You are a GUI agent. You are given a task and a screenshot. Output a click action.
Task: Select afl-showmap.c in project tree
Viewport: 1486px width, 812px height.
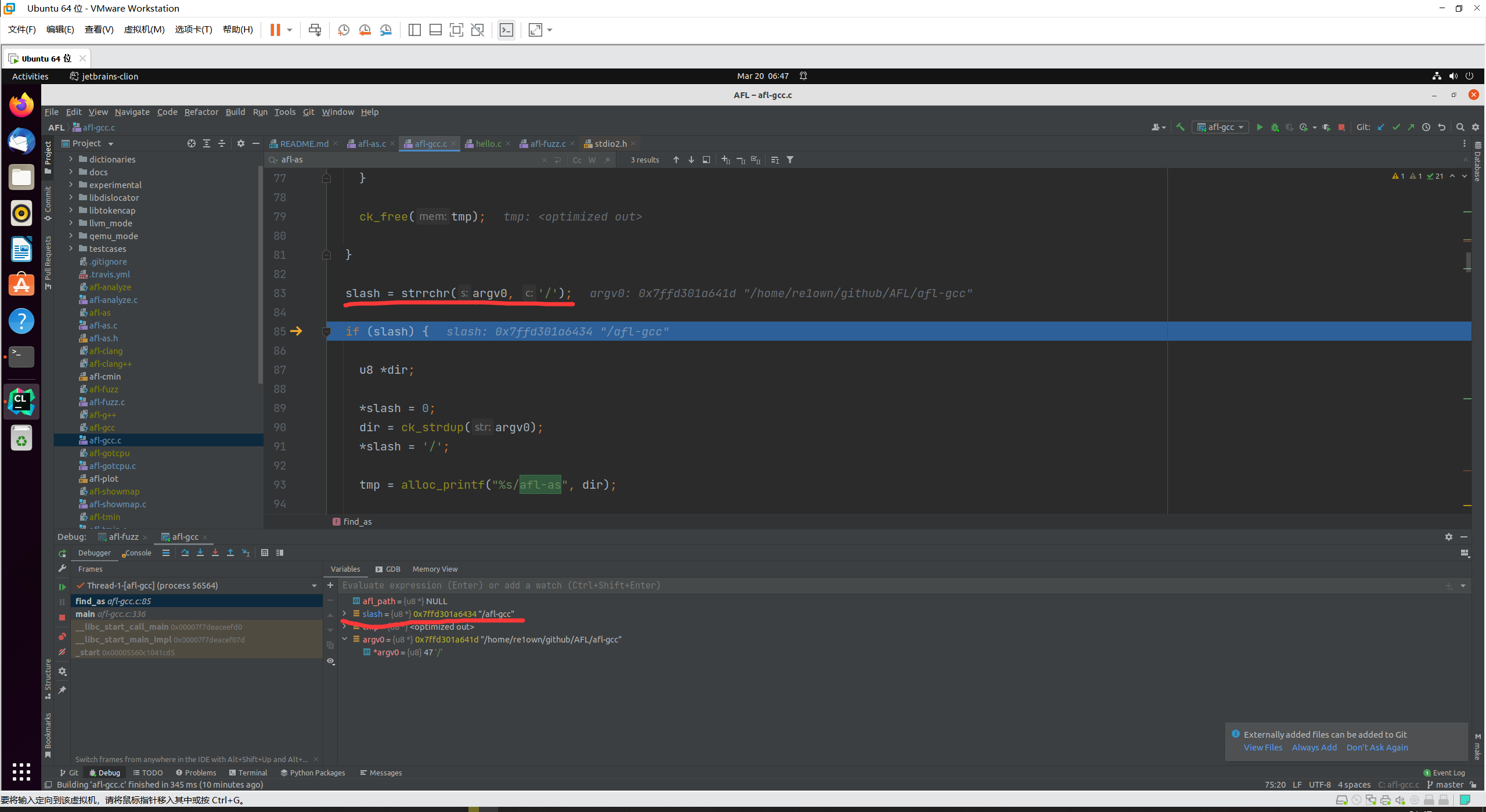117,504
